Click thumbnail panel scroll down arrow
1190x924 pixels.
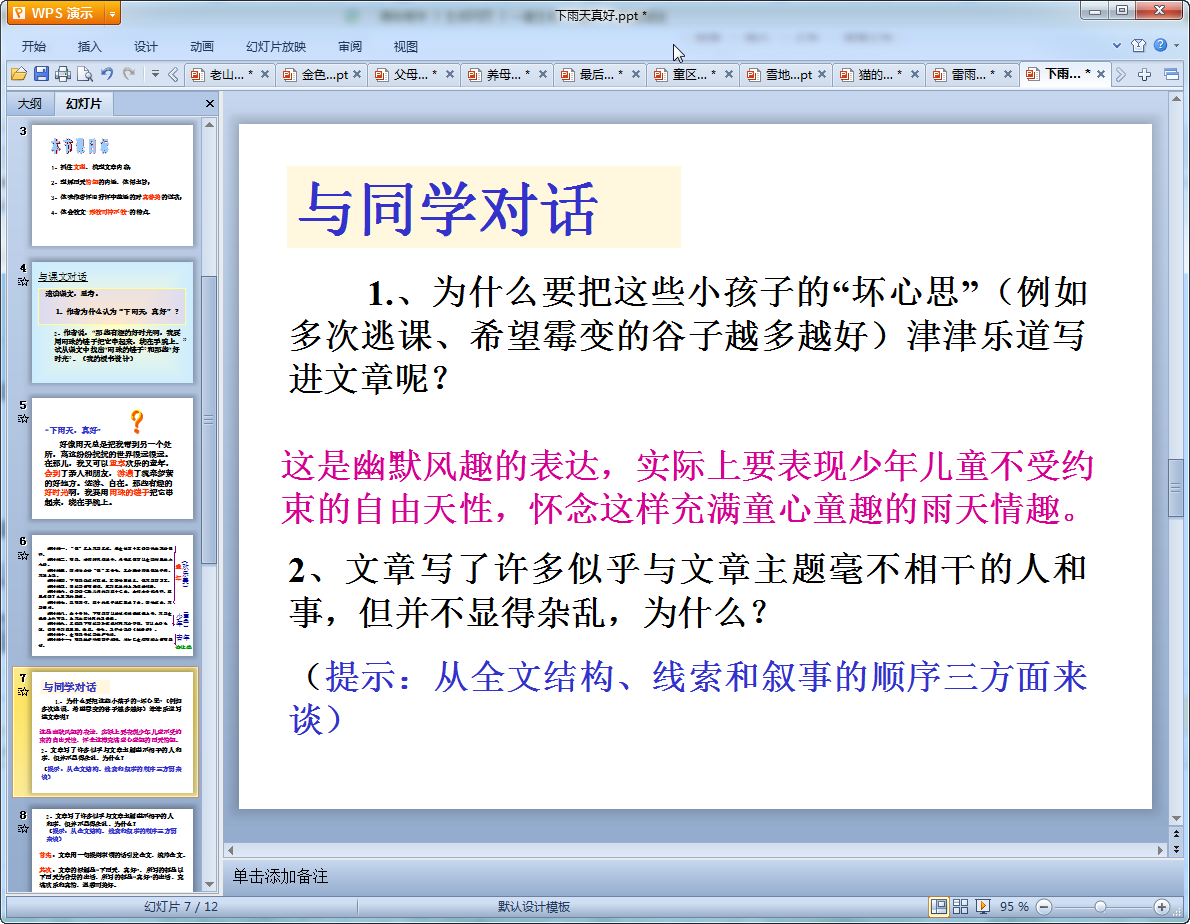tap(209, 885)
